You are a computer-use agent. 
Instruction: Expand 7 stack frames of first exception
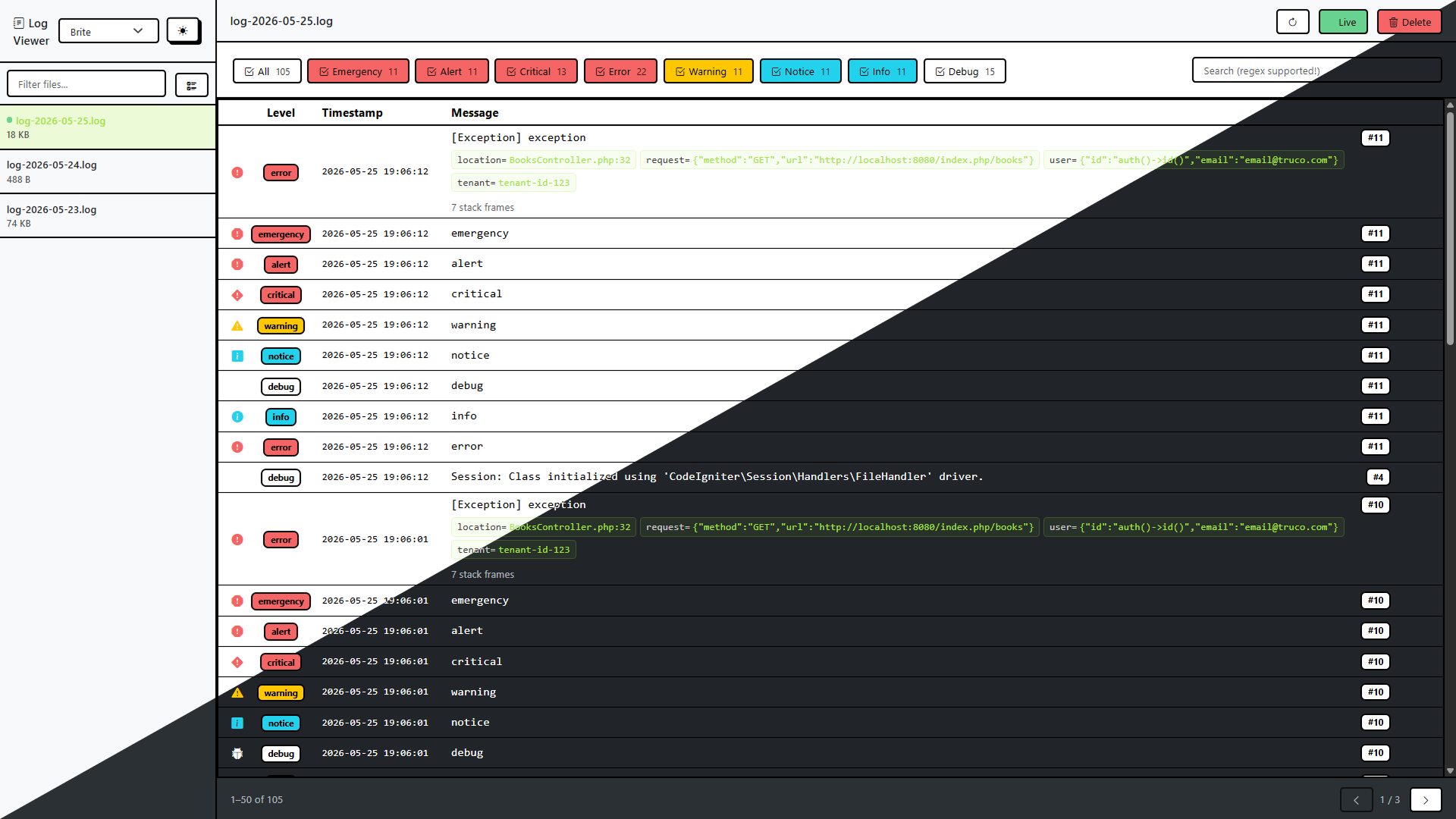pyautogui.click(x=482, y=208)
